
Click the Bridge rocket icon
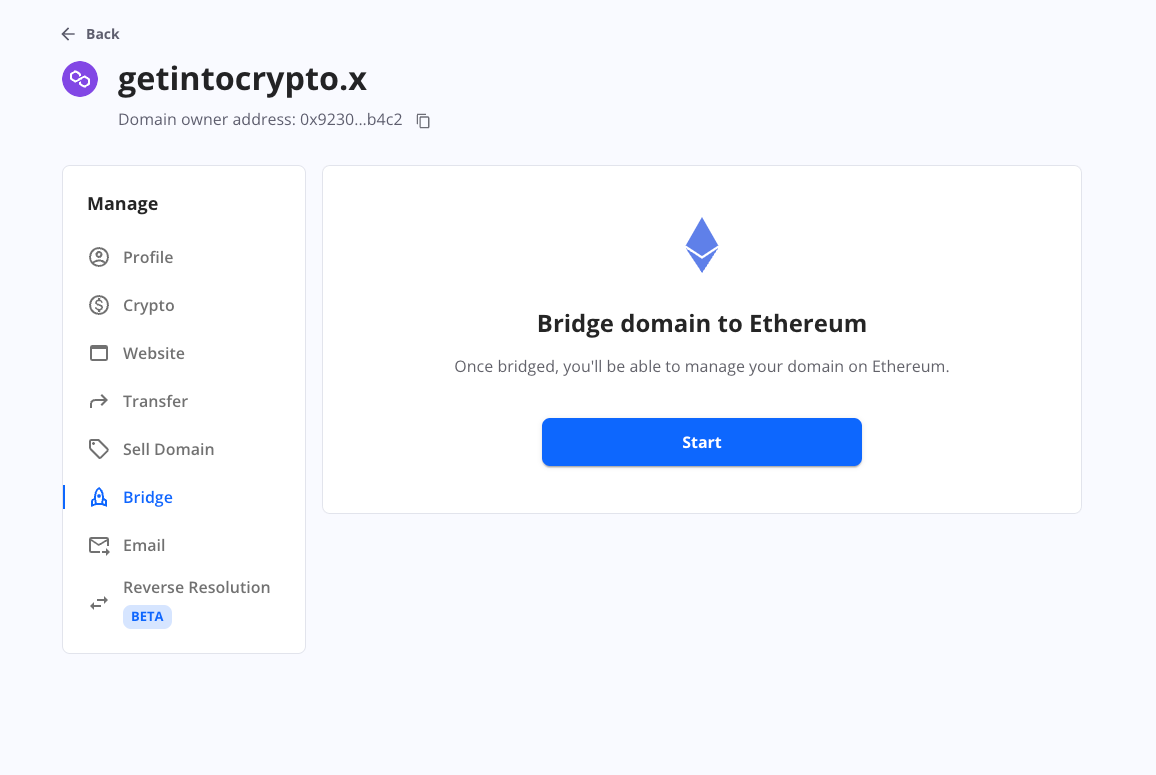(98, 497)
